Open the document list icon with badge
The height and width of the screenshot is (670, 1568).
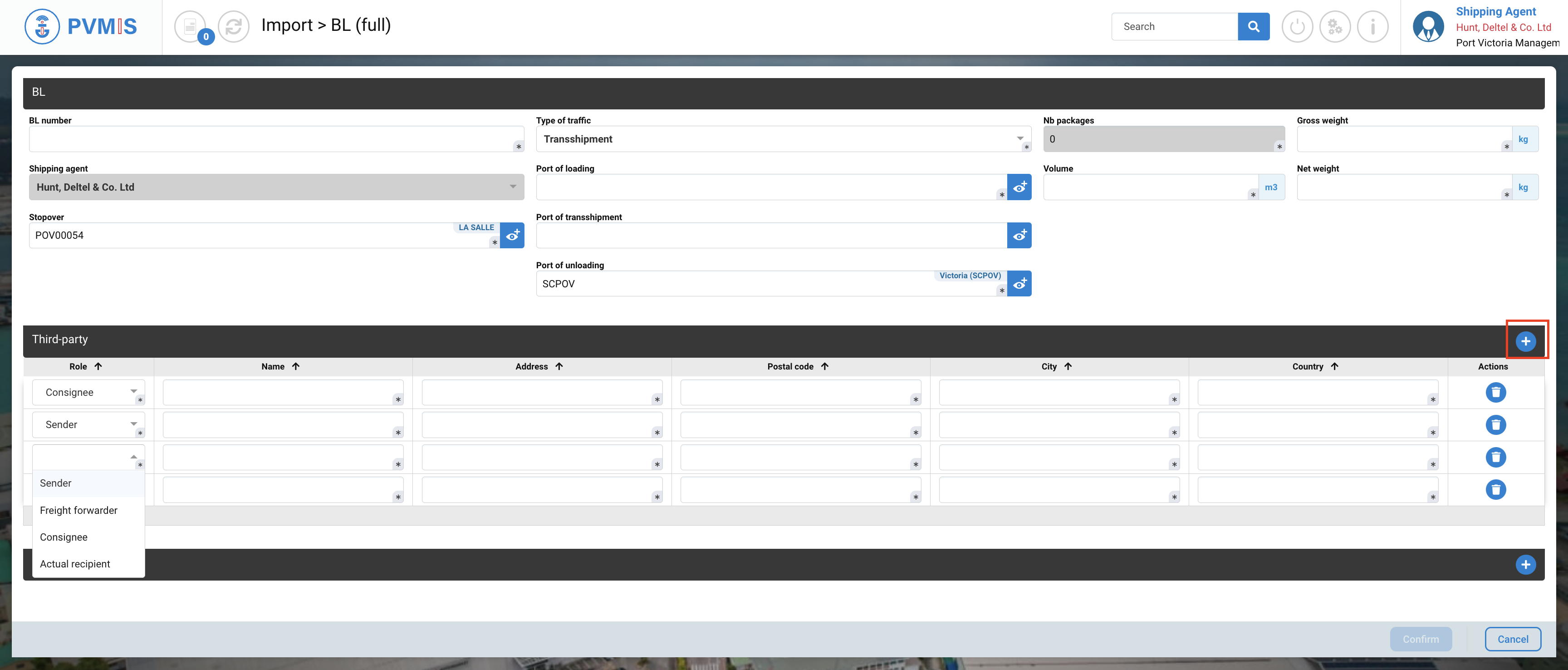pyautogui.click(x=191, y=27)
